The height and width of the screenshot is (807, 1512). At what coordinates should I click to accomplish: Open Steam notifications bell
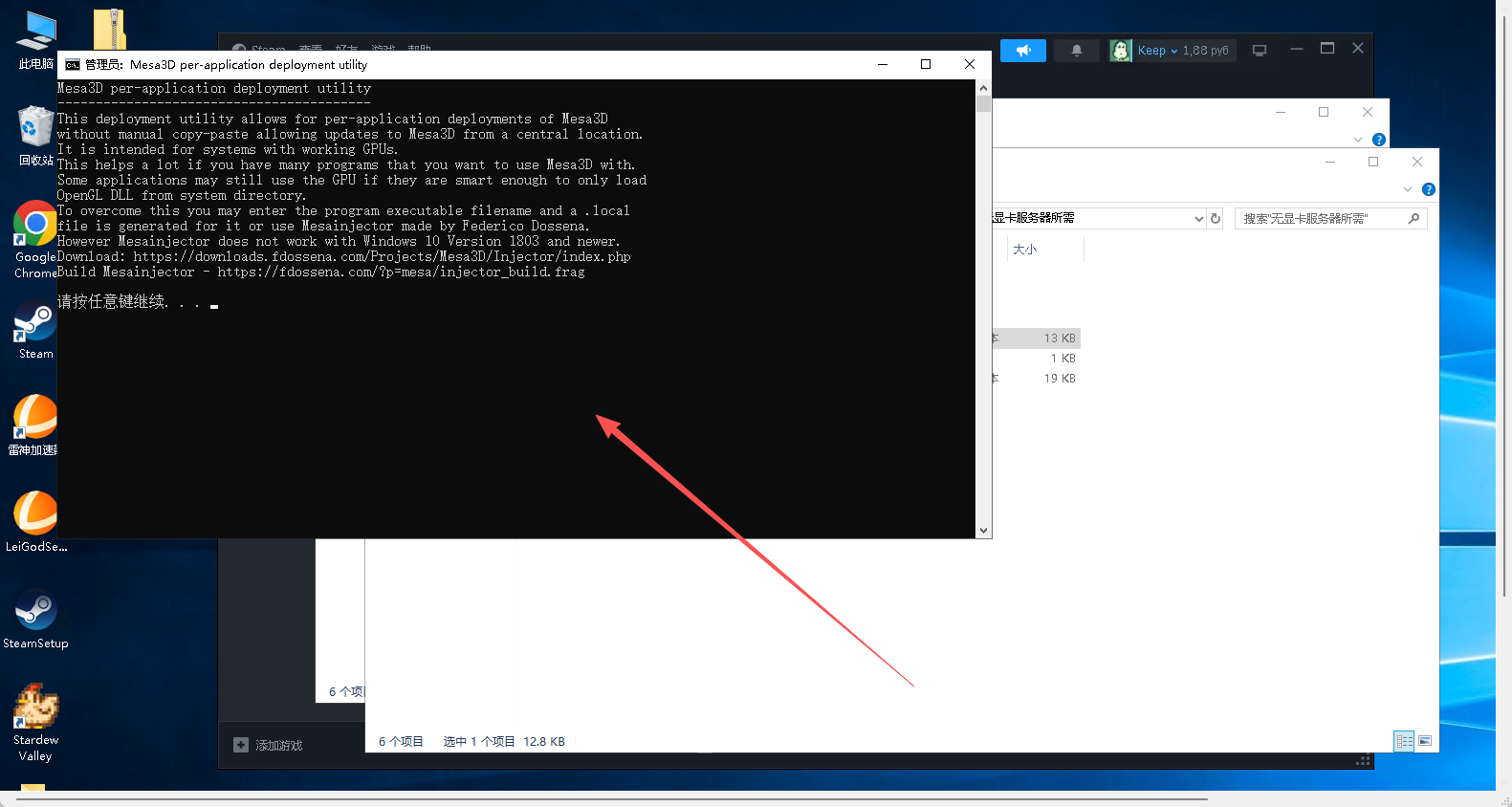[1076, 51]
